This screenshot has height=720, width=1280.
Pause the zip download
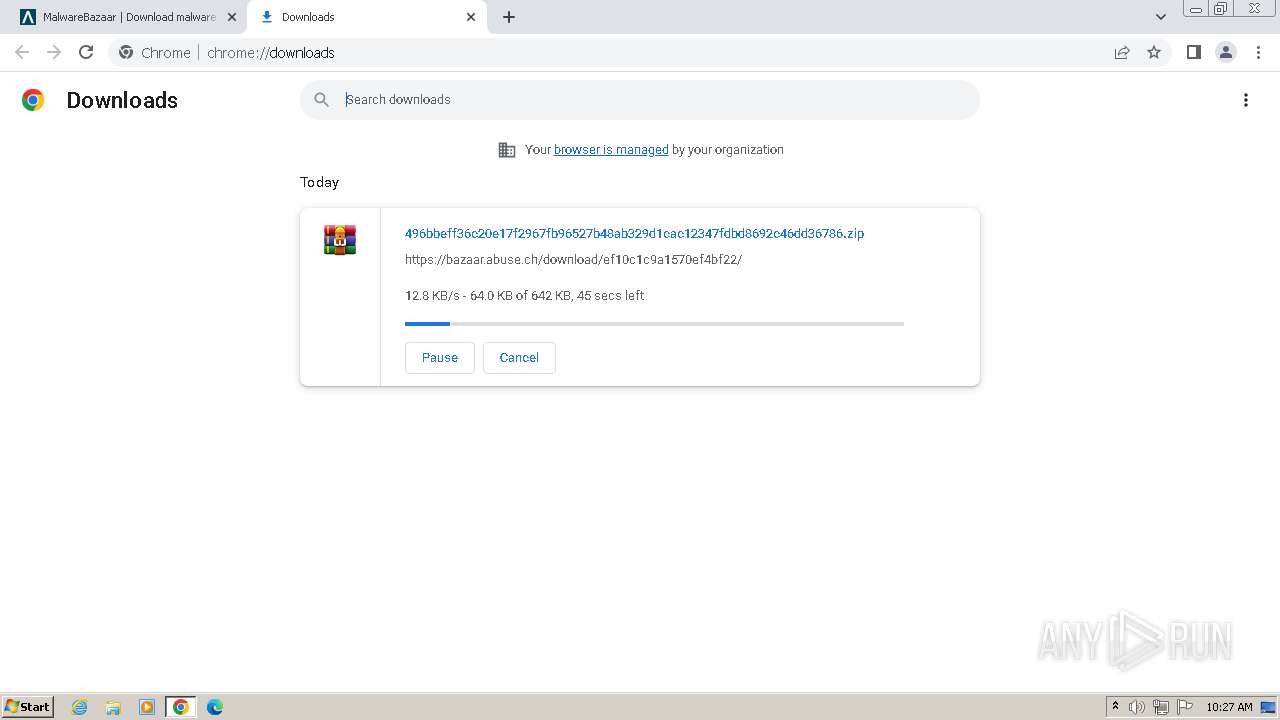coord(440,358)
